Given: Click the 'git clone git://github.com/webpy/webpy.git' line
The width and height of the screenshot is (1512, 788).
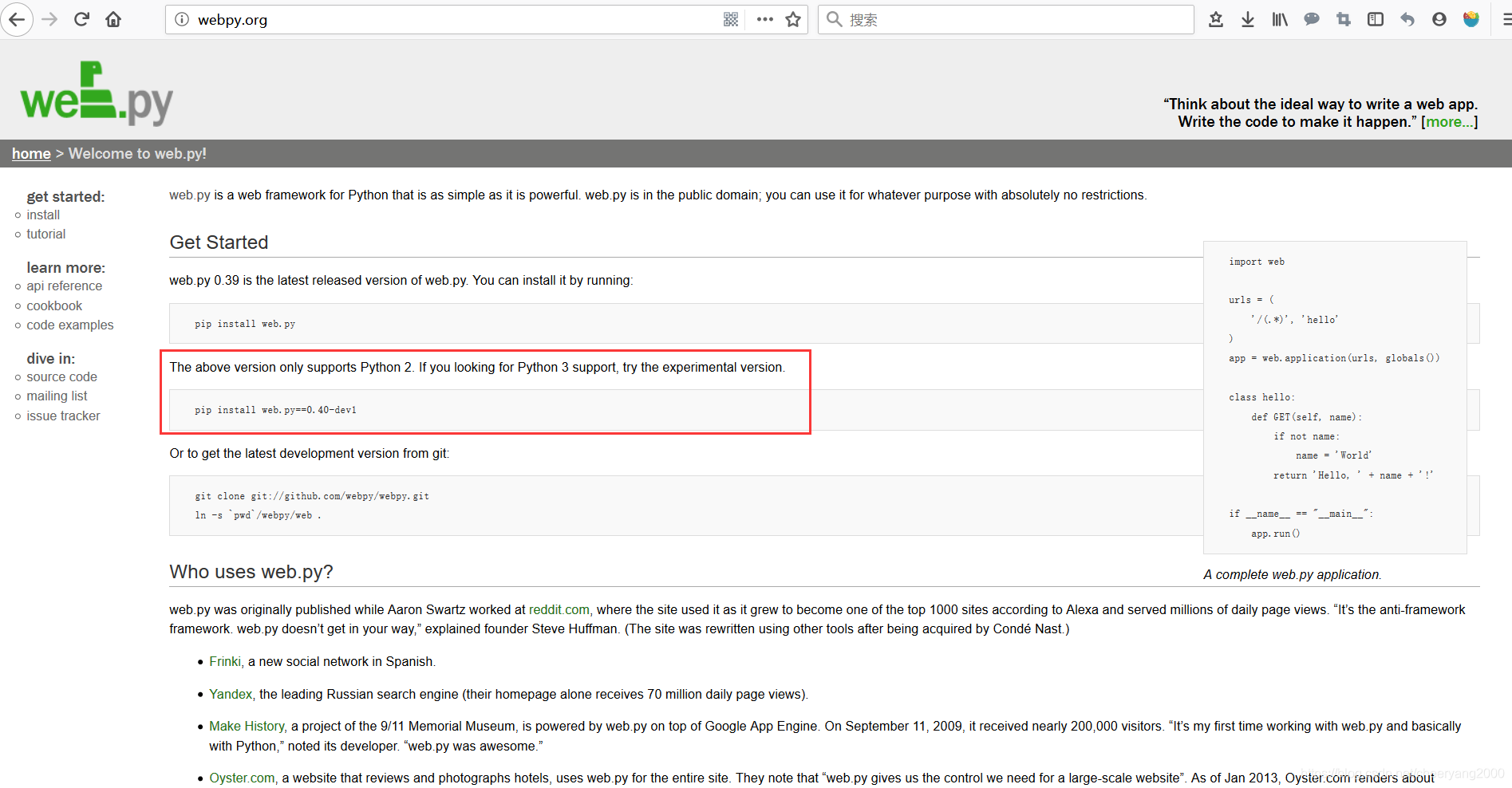Looking at the screenshot, I should [x=312, y=496].
